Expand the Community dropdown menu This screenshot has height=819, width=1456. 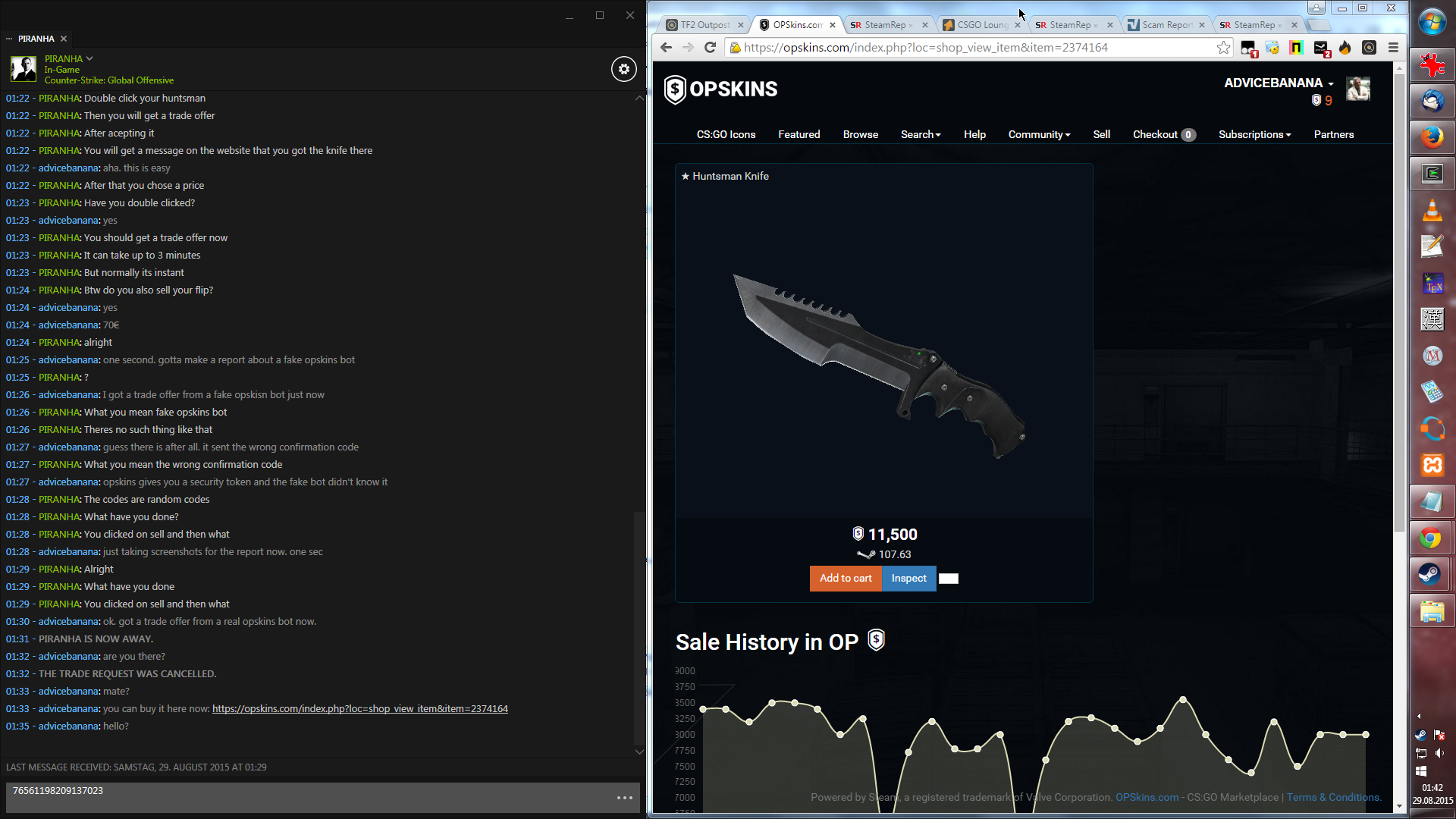[1038, 135]
